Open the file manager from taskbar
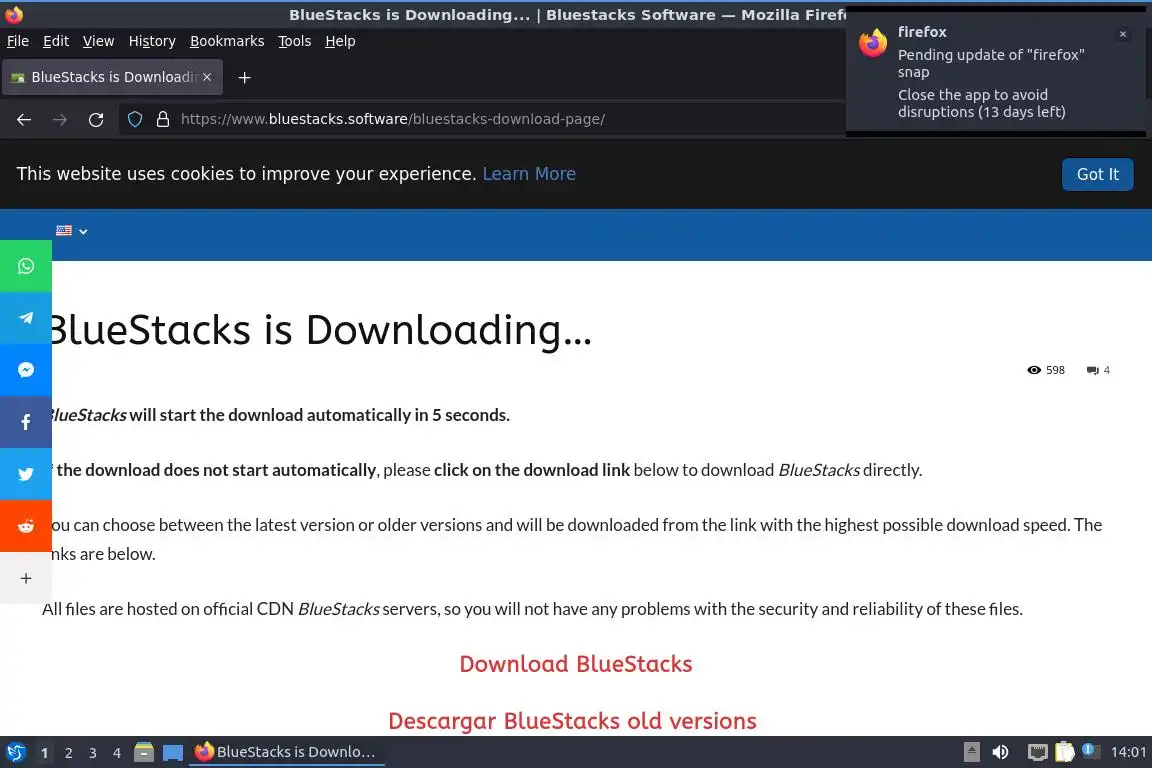This screenshot has width=1152, height=768. 144,752
